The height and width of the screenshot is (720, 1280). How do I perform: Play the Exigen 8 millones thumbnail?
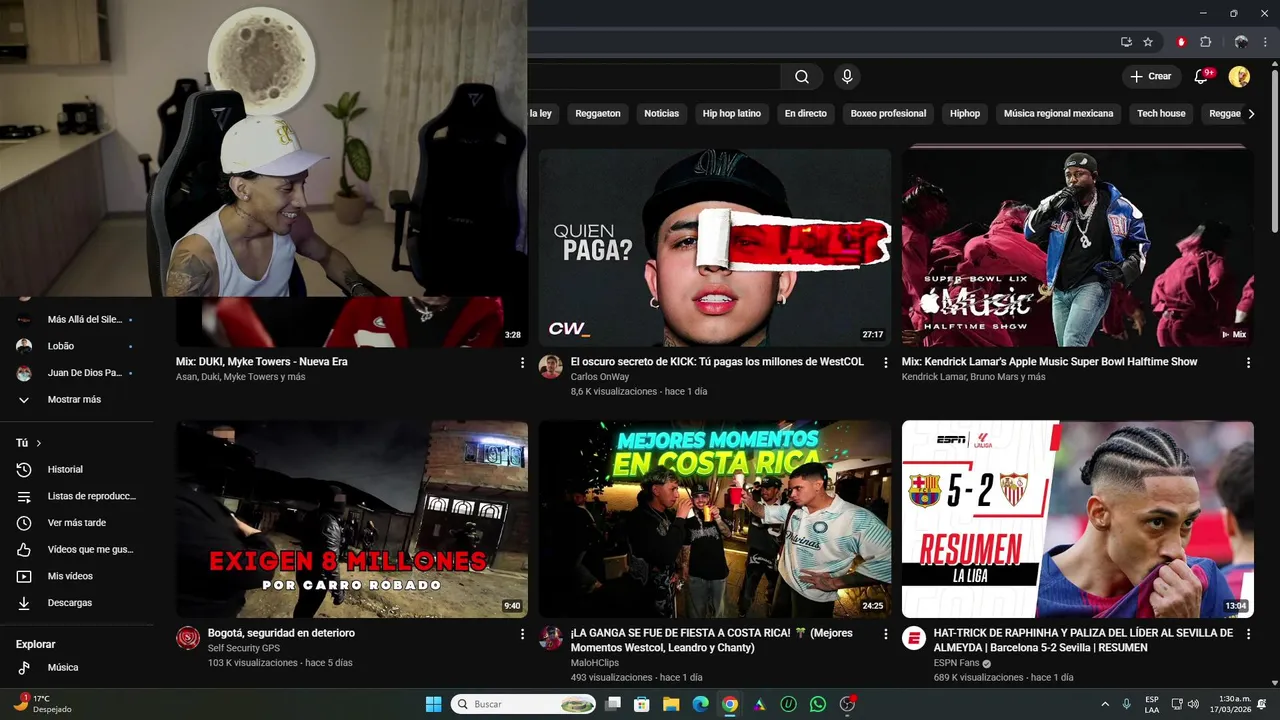pos(352,519)
